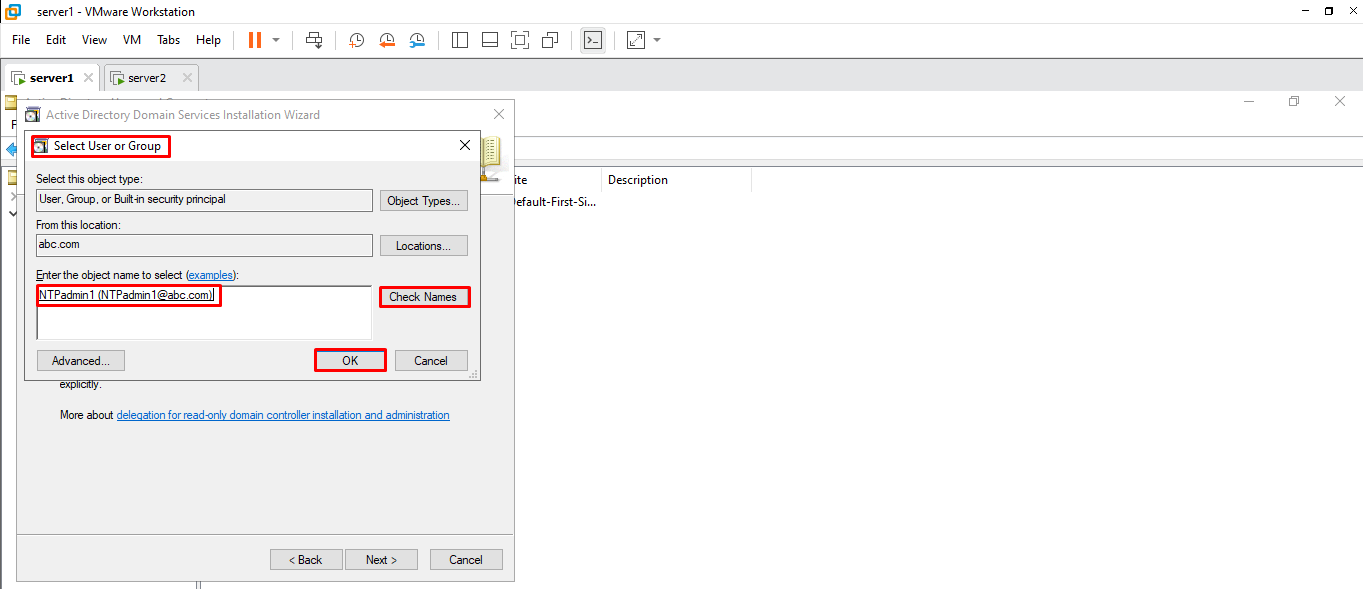Click the object type field
Viewport: 1363px width, 589px height.
tap(204, 200)
